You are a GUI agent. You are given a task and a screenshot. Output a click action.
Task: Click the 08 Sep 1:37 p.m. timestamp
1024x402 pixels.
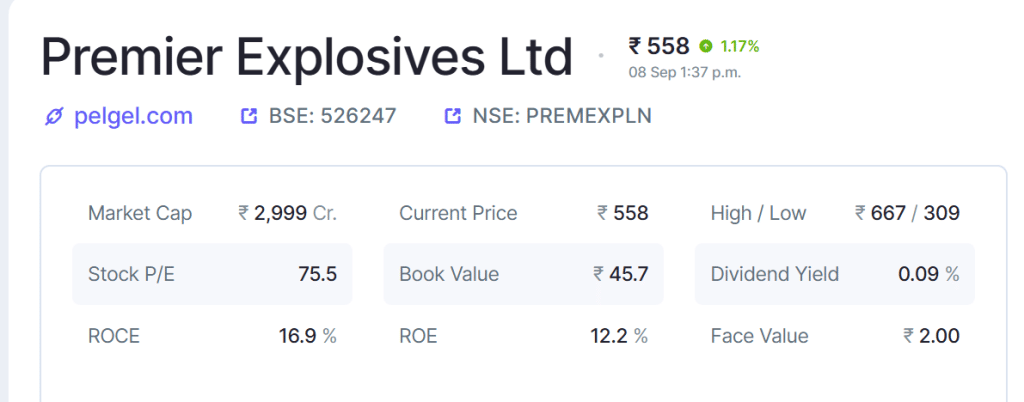685,72
